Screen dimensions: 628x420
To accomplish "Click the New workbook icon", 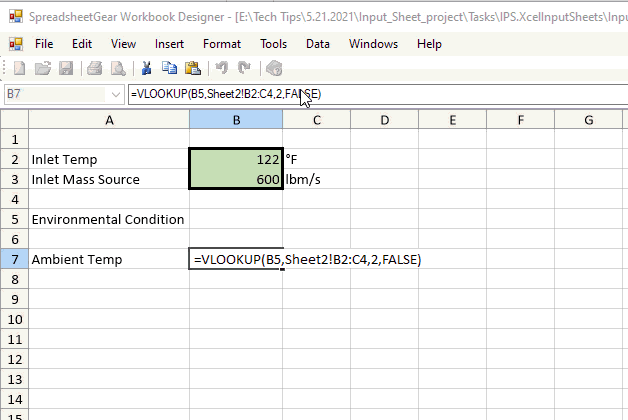I will [19, 68].
